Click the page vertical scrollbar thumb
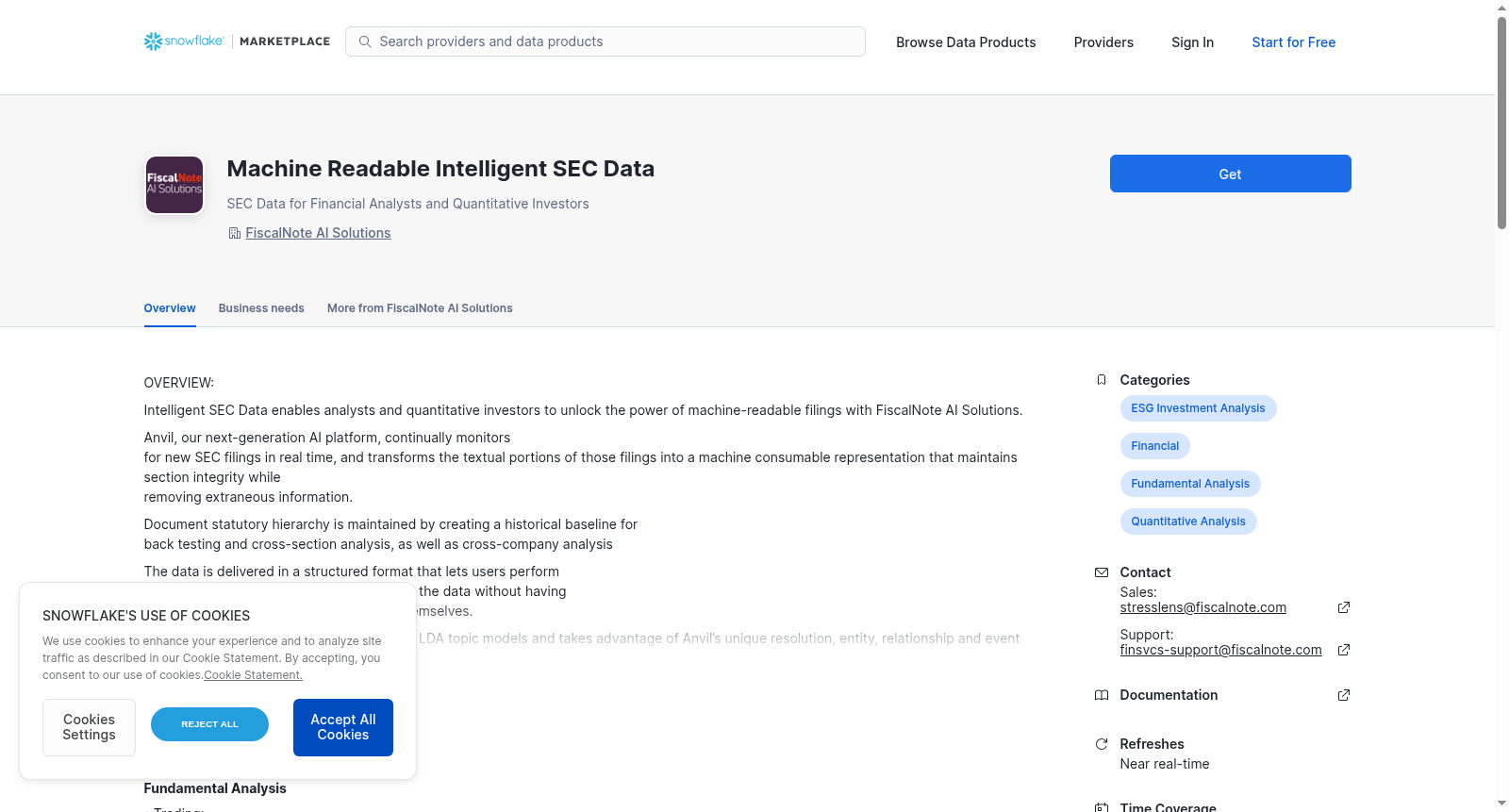Viewport: 1509px width, 812px height. pyautogui.click(x=1501, y=123)
